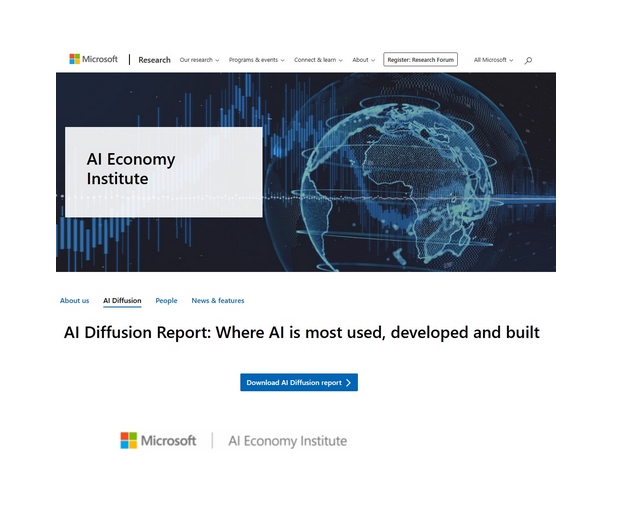
Task: Expand the Our research menu
Action: 199,60
